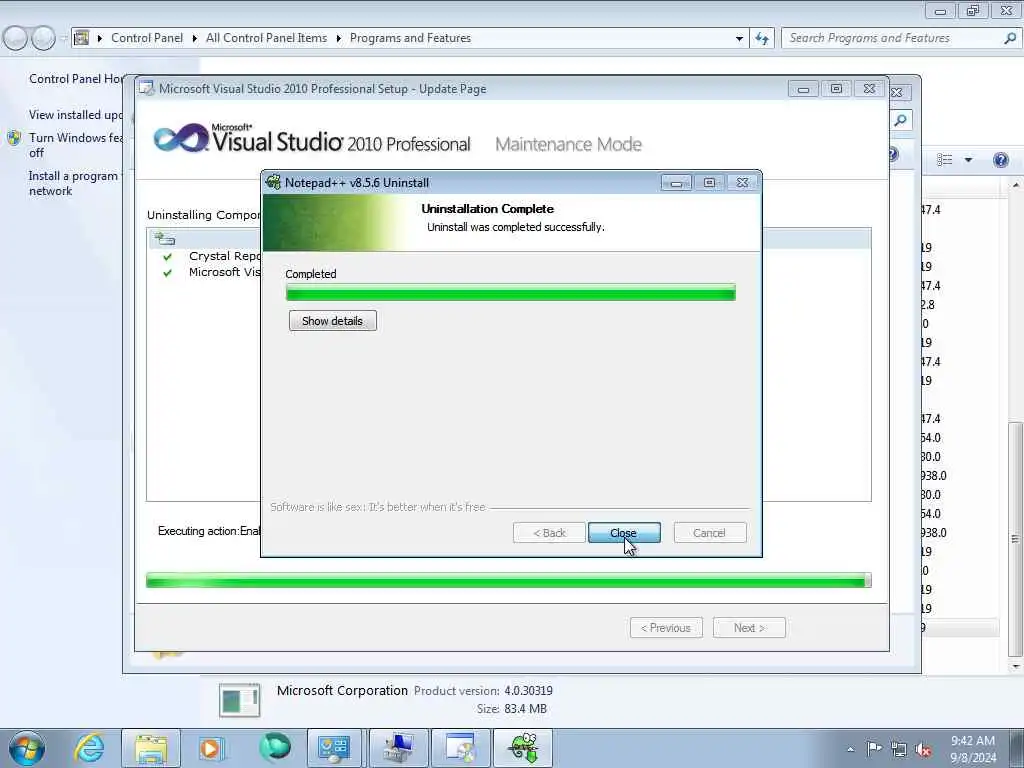Image resolution: width=1024 pixels, height=768 pixels.
Task: Expand arrow after All Control Panel Items
Action: [339, 39]
